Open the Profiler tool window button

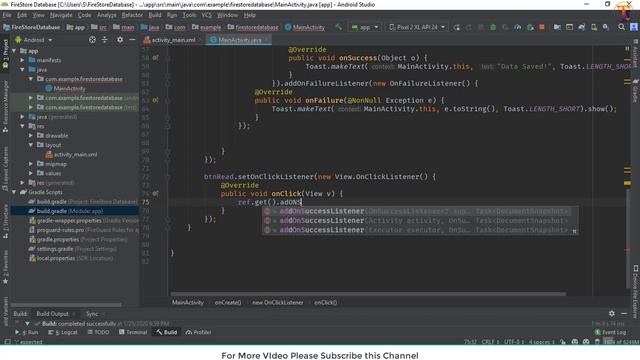199,332
